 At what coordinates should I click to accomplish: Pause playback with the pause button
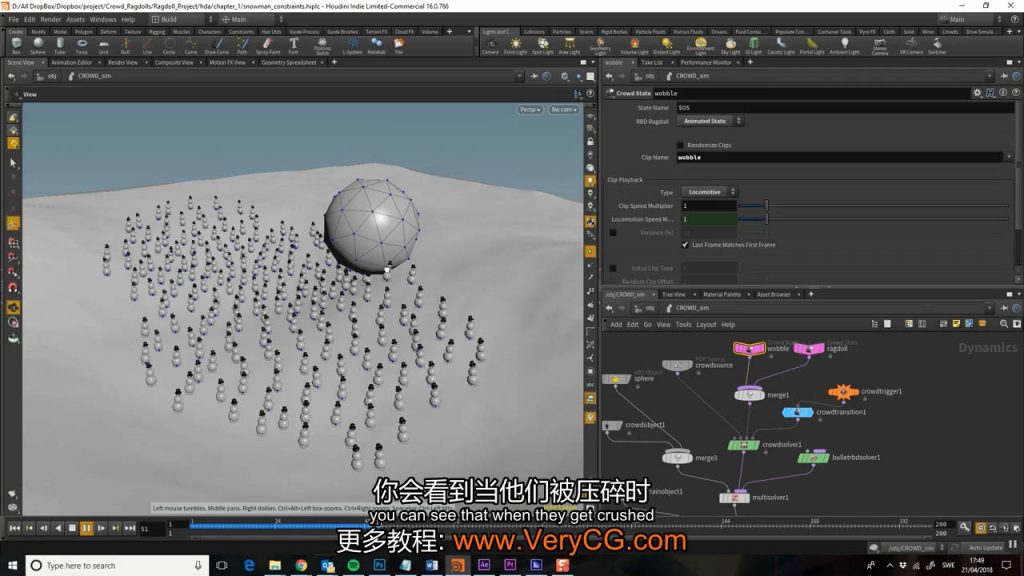[x=86, y=528]
